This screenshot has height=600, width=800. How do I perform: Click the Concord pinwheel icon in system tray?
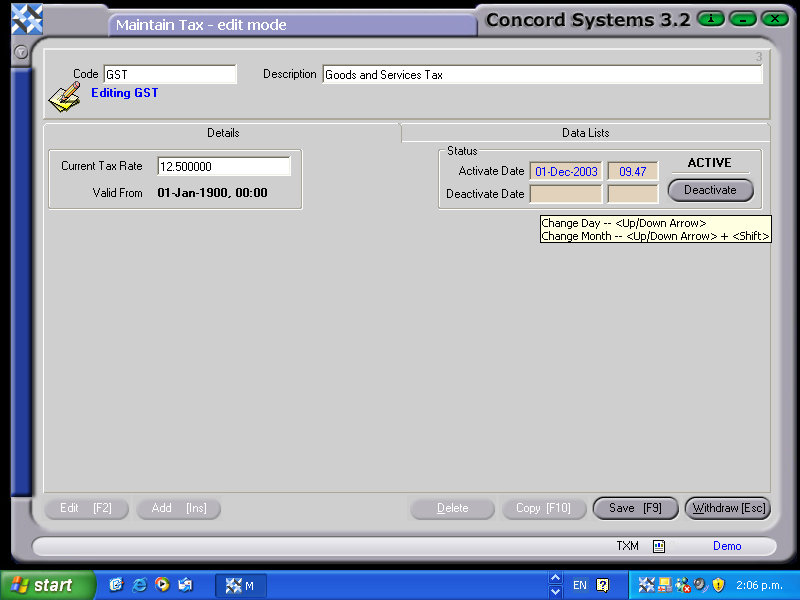645,585
